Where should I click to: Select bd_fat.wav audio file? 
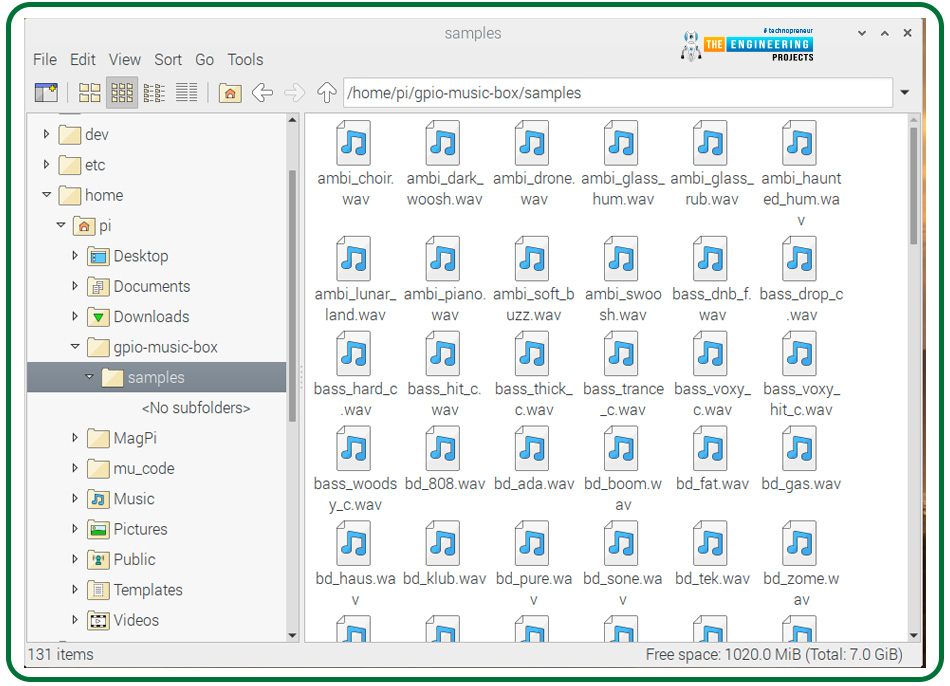711,459
